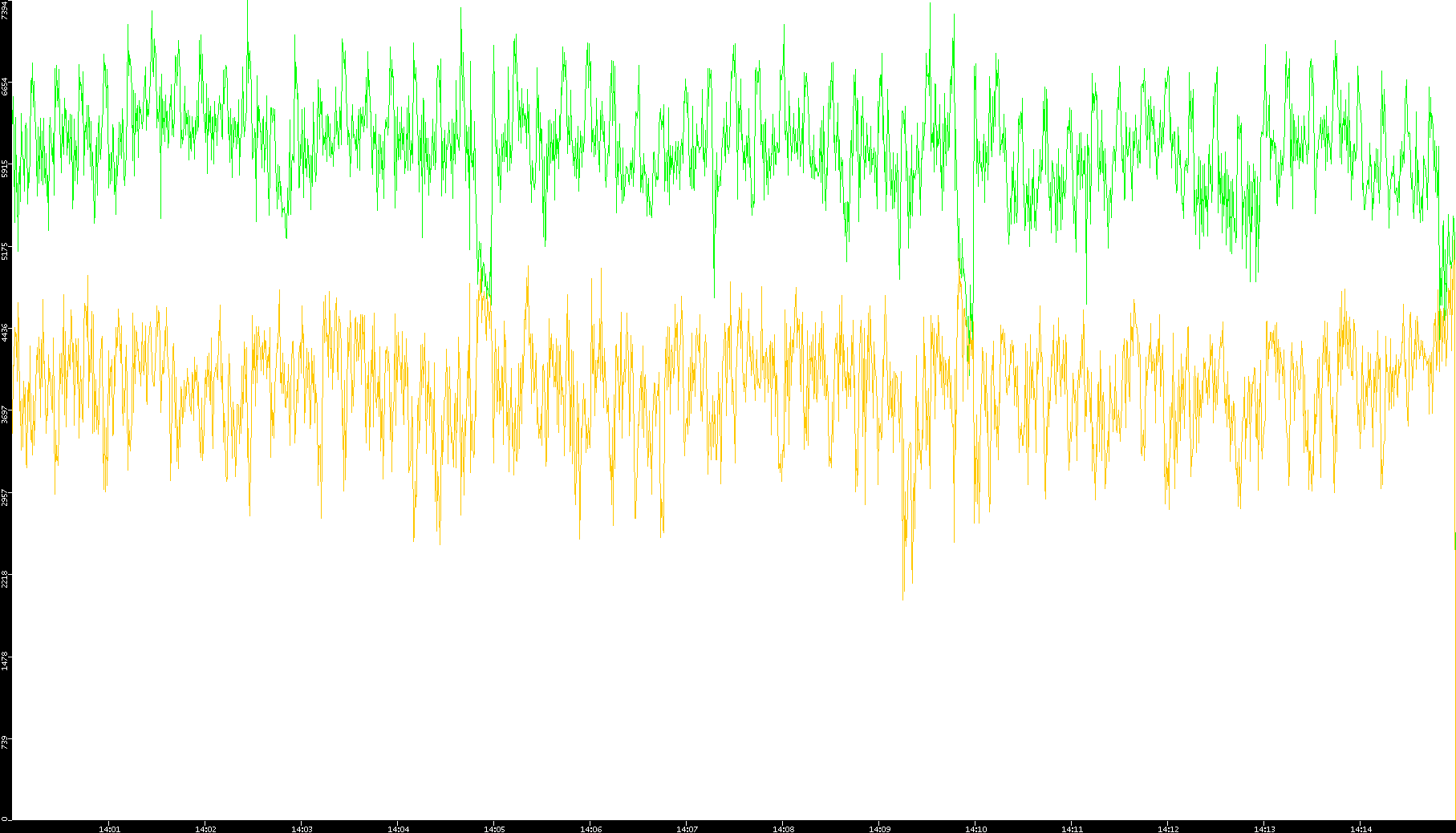Select the 14:14 time axis label
The image size is (1456, 833).
(1361, 829)
